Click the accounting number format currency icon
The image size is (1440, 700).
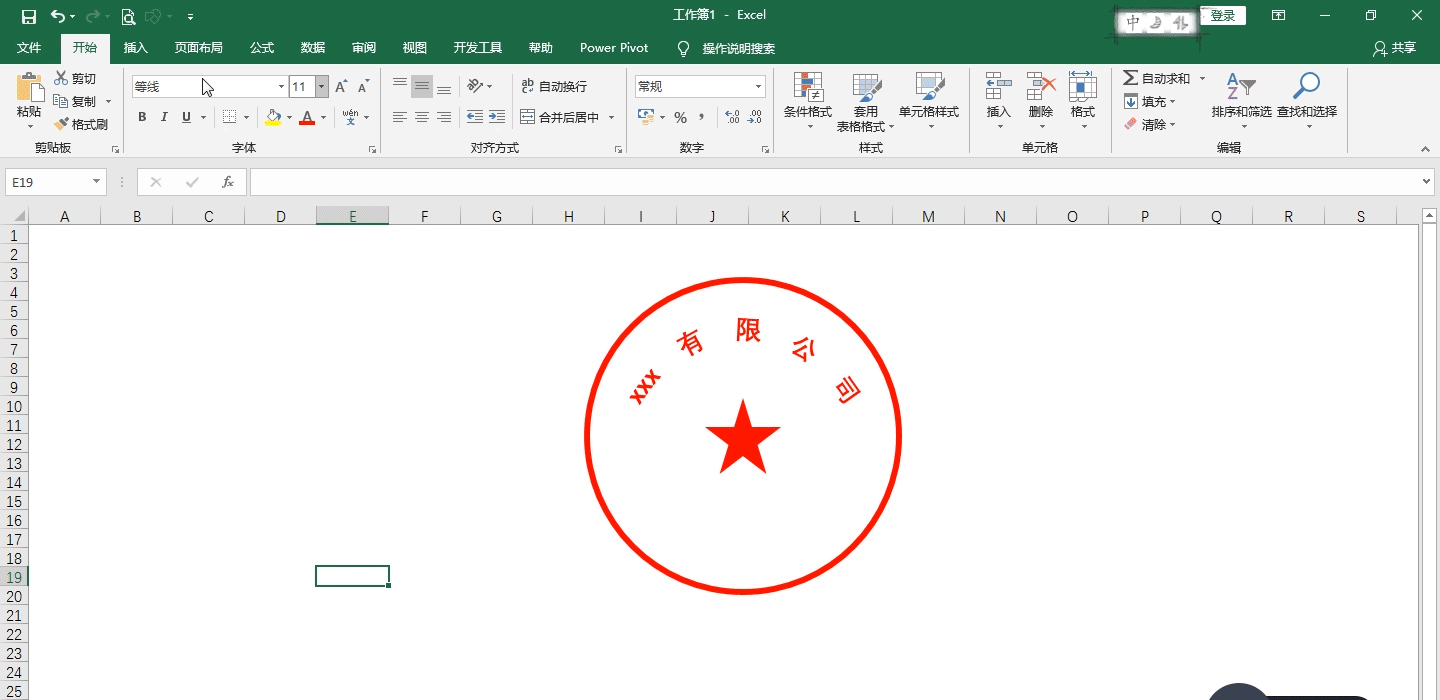[646, 117]
